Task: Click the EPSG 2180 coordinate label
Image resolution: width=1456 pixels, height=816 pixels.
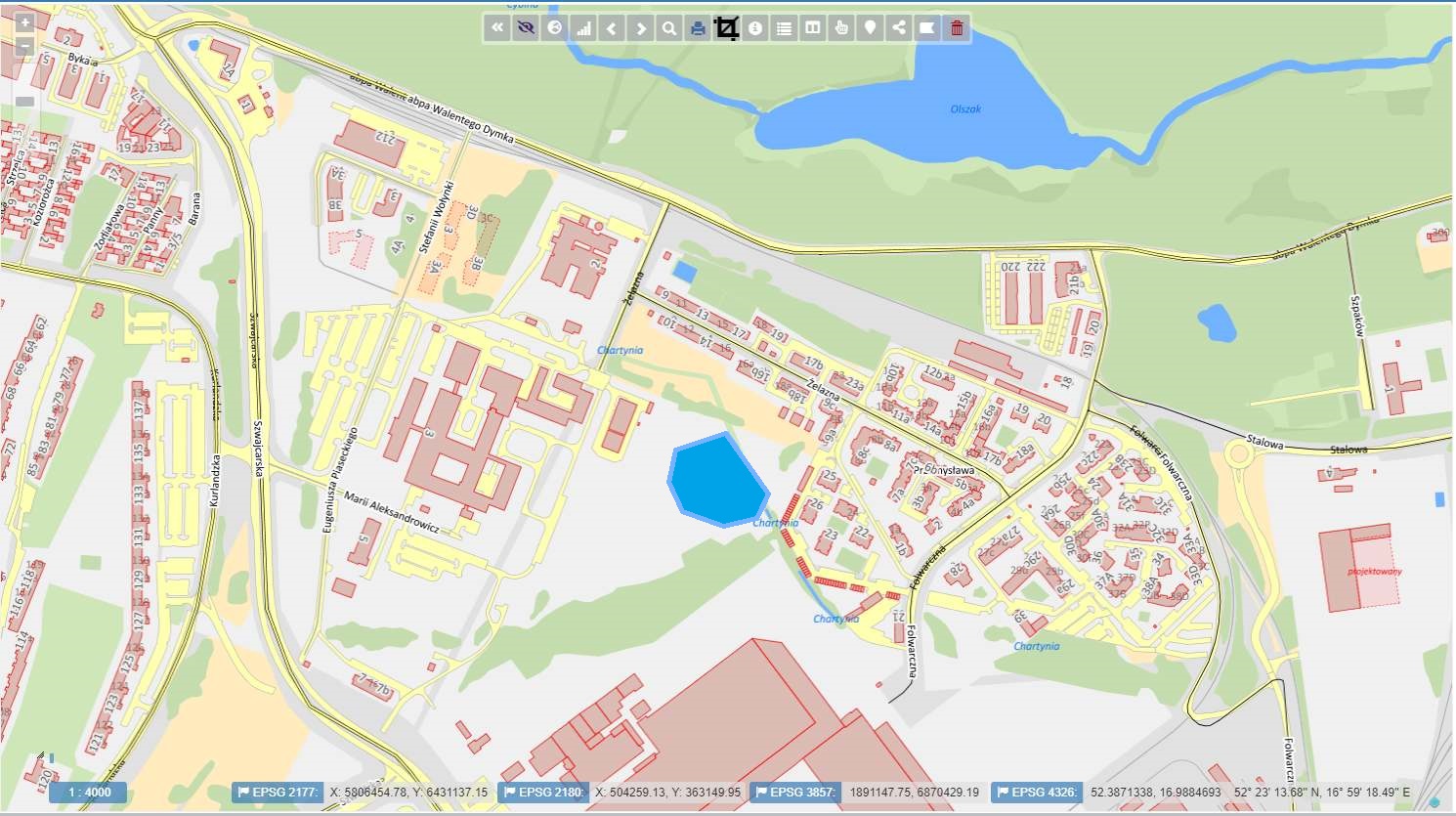Action: point(544,793)
